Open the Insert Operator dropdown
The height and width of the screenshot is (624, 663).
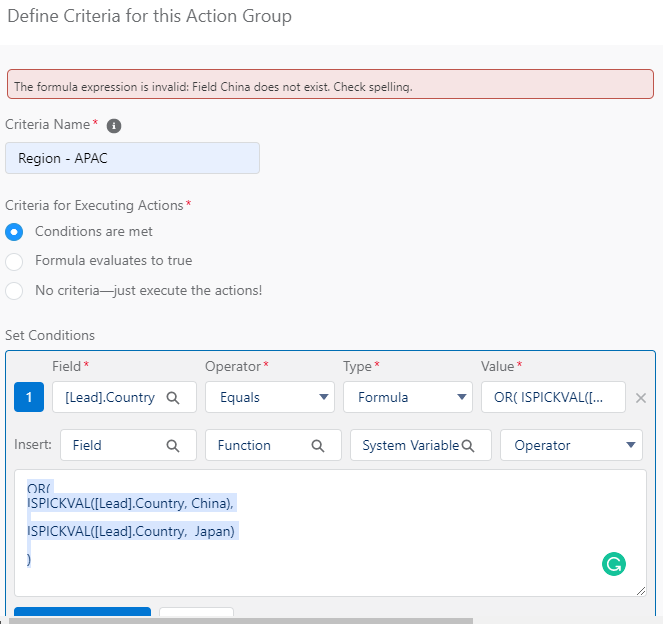point(571,445)
